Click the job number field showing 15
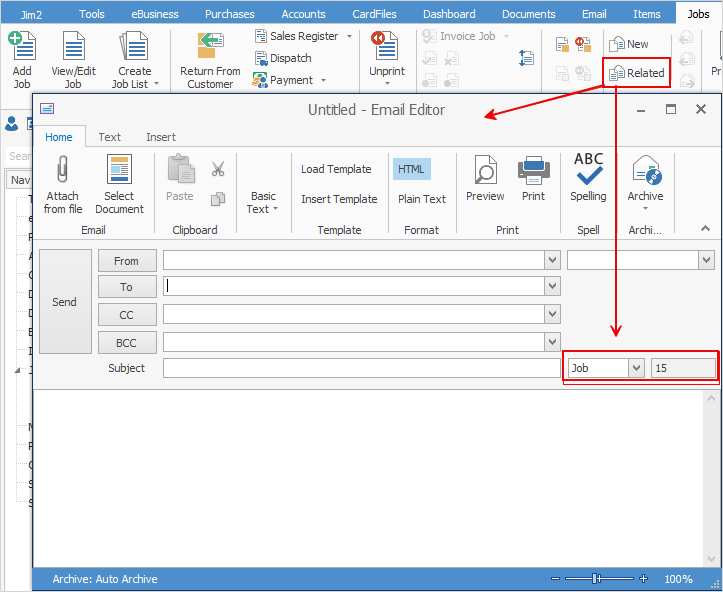Screen dimensions: 723x592 click(x=683, y=368)
